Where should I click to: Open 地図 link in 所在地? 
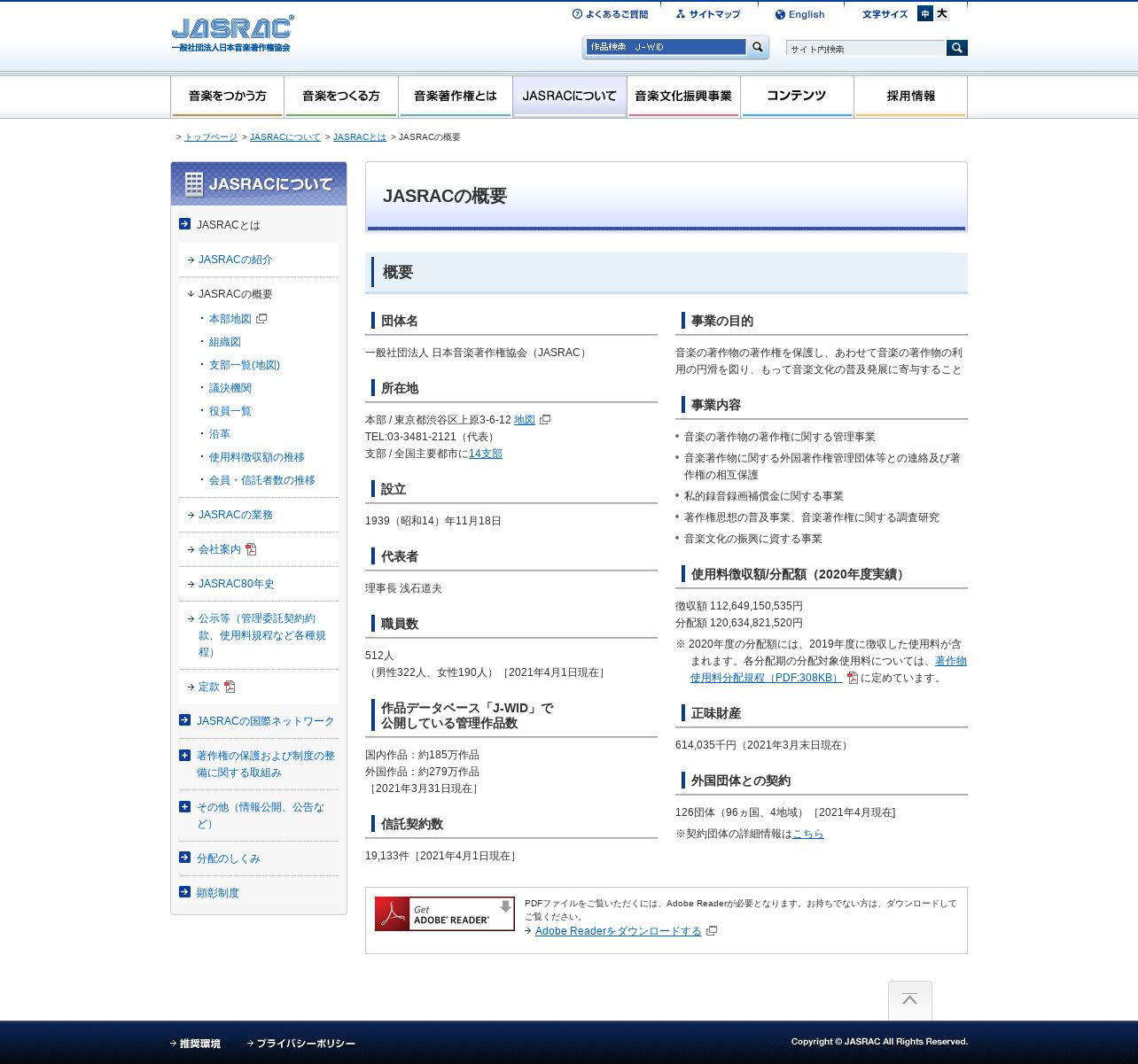pos(525,420)
